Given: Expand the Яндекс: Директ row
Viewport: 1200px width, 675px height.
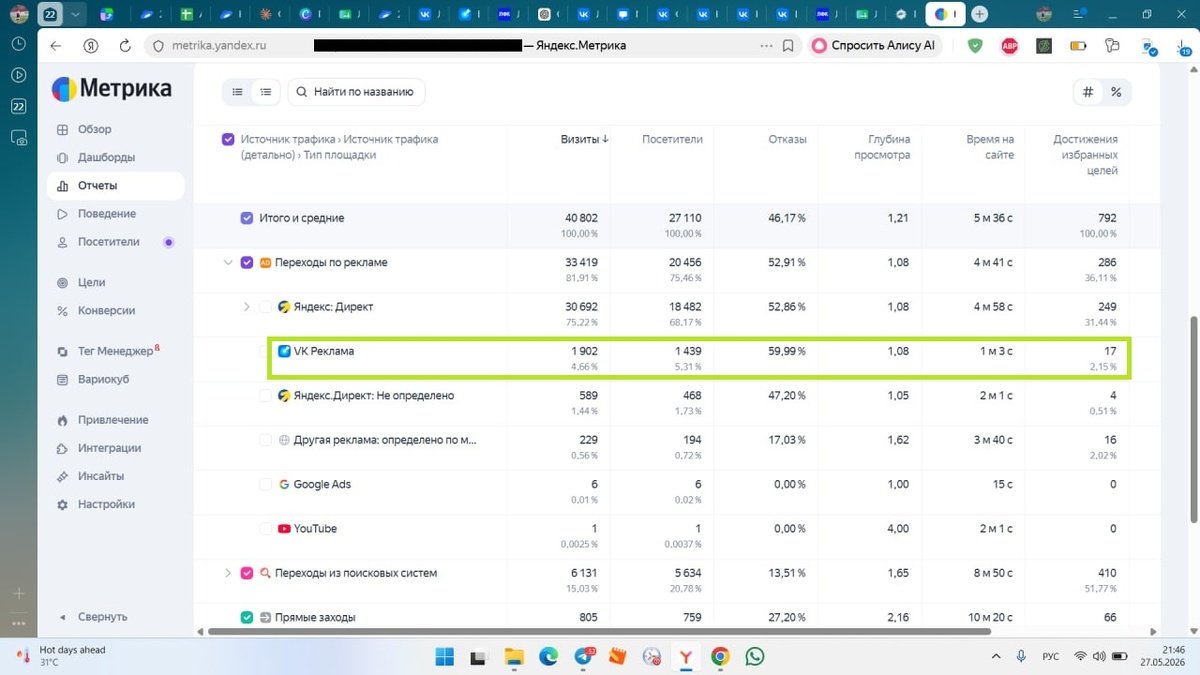Looking at the screenshot, I should 247,306.
